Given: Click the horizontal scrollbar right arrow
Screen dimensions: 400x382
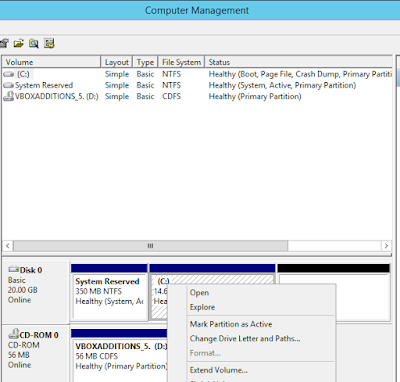Looking at the screenshot, I should (386, 246).
